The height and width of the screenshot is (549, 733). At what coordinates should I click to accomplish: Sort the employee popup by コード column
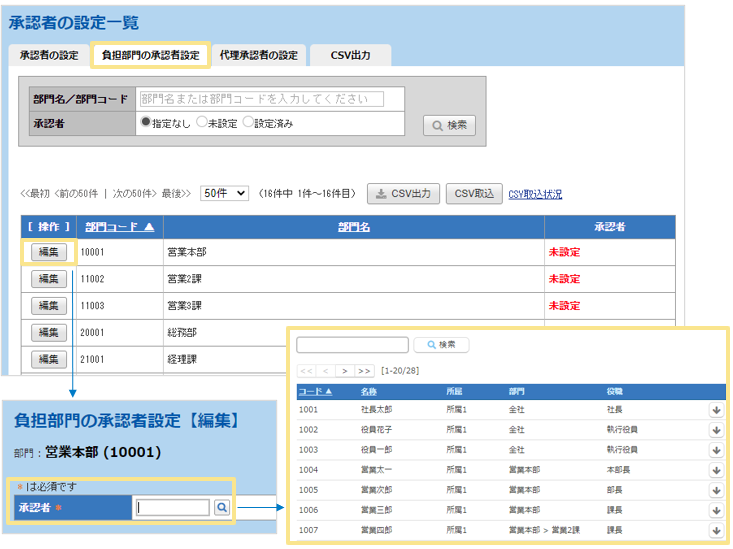click(x=315, y=392)
